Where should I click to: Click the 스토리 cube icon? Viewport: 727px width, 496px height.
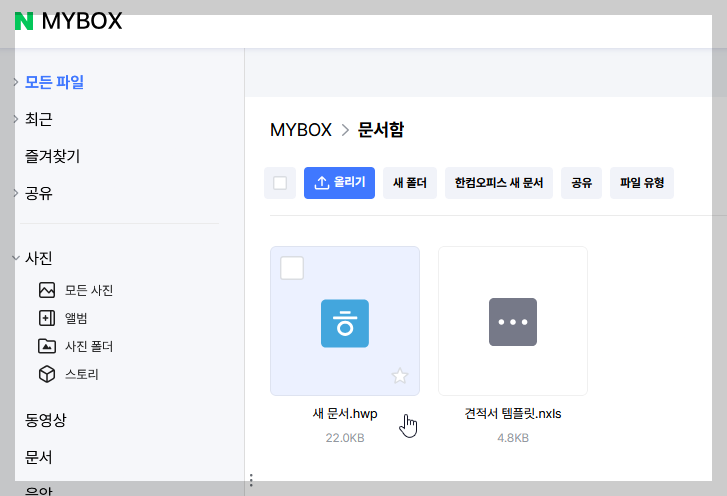47,374
